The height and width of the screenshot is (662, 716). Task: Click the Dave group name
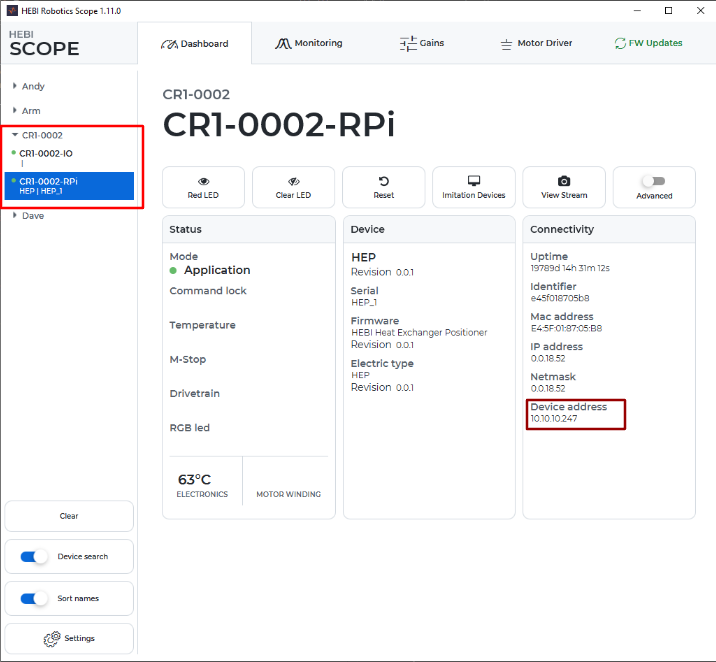33,215
